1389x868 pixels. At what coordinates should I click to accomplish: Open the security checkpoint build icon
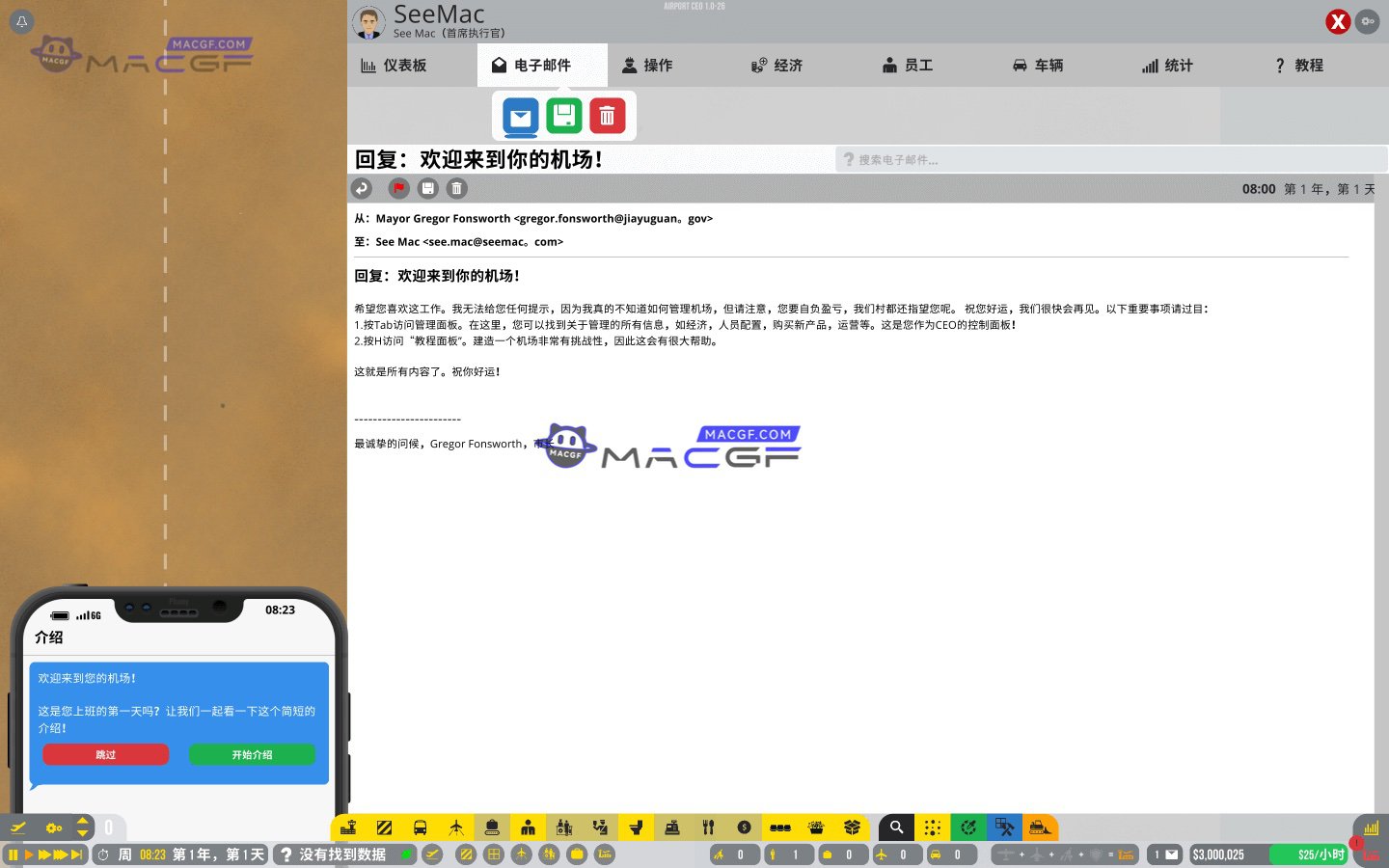(x=565, y=827)
